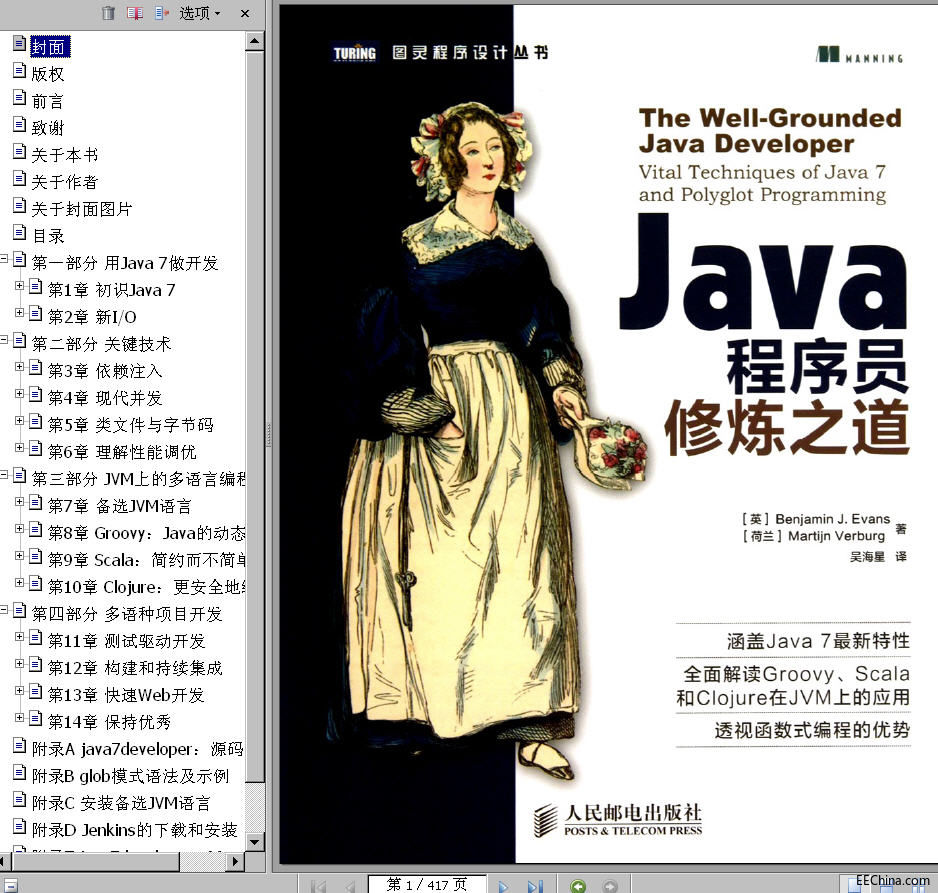This screenshot has height=893, width=938.
Task: Select the 封面 bookmark
Action: tap(50, 47)
